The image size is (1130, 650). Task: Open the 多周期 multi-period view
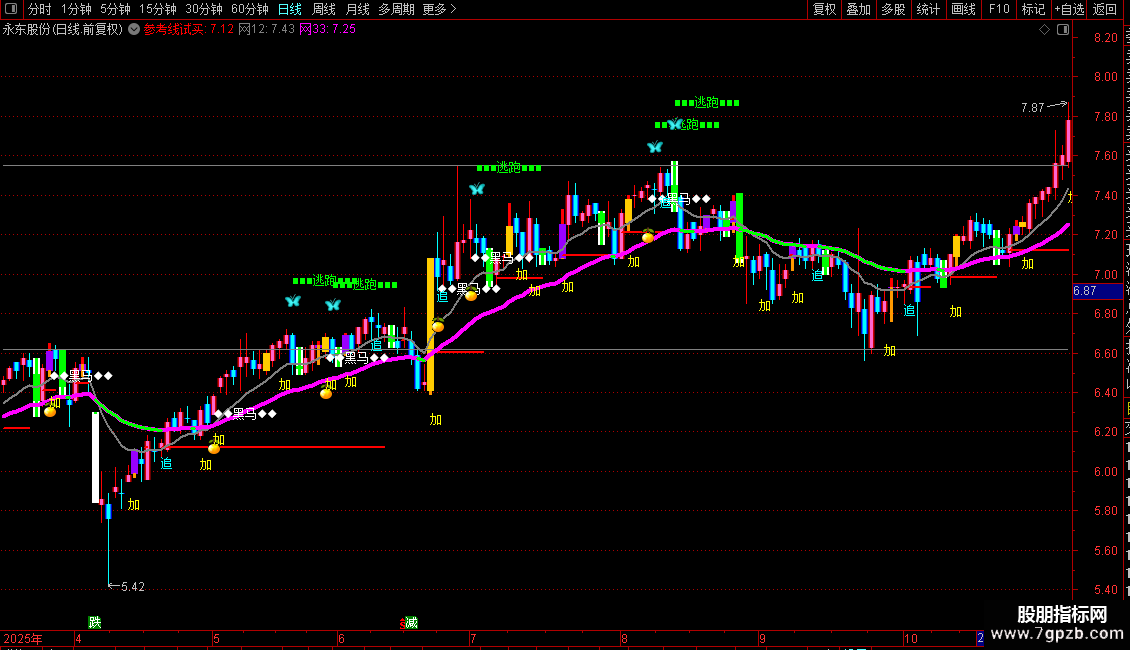396,9
